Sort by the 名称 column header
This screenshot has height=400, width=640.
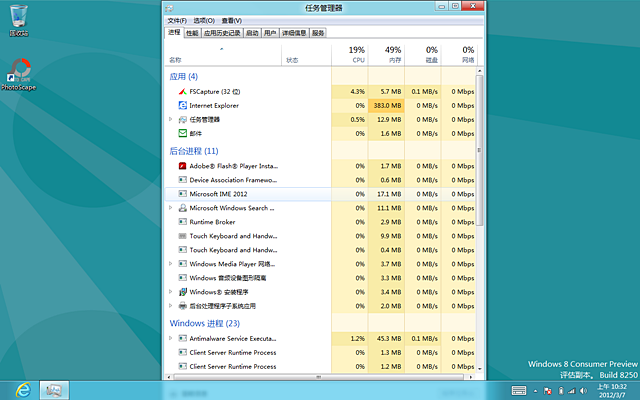pos(223,55)
